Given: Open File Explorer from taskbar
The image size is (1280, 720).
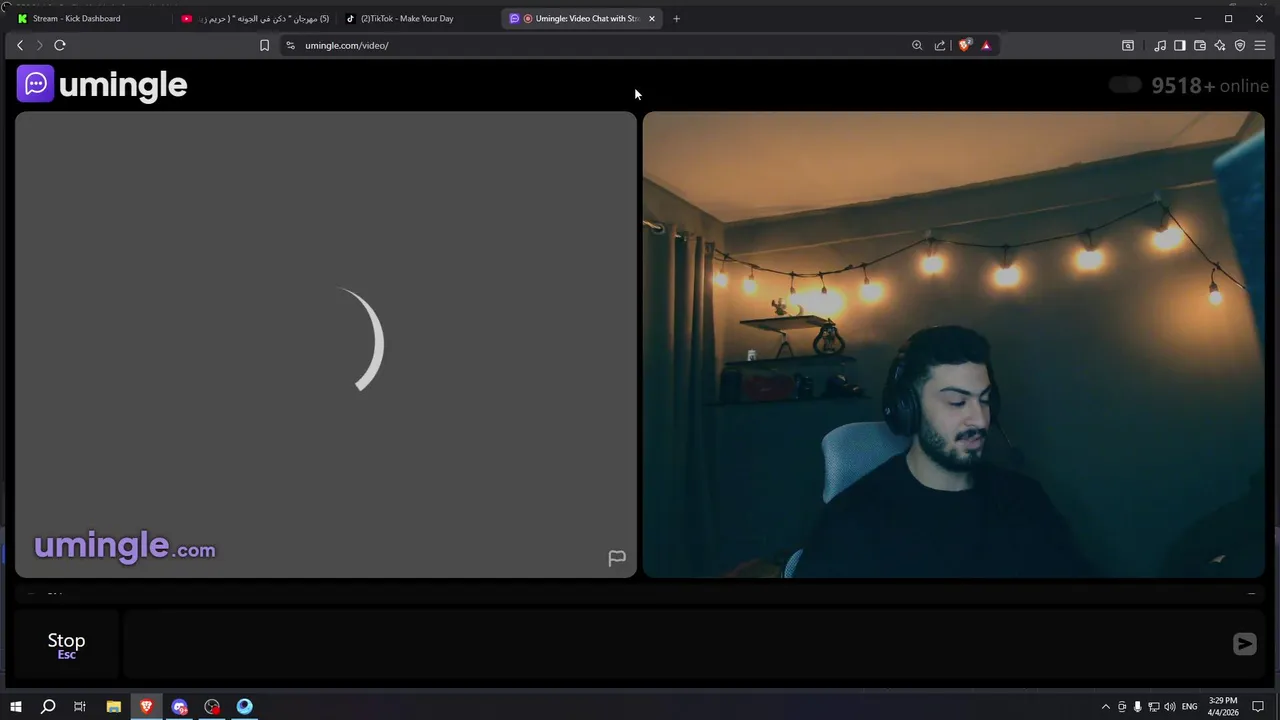Looking at the screenshot, I should pyautogui.click(x=113, y=706).
